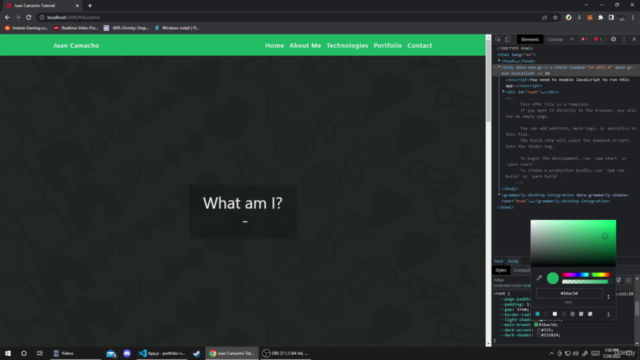Screen dimensions: 640x360
Task: Click the HEX color value field
Action: tap(569, 293)
